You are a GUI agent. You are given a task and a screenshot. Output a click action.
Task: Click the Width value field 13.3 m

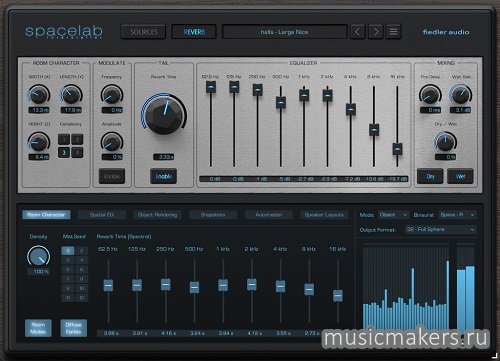(x=39, y=110)
